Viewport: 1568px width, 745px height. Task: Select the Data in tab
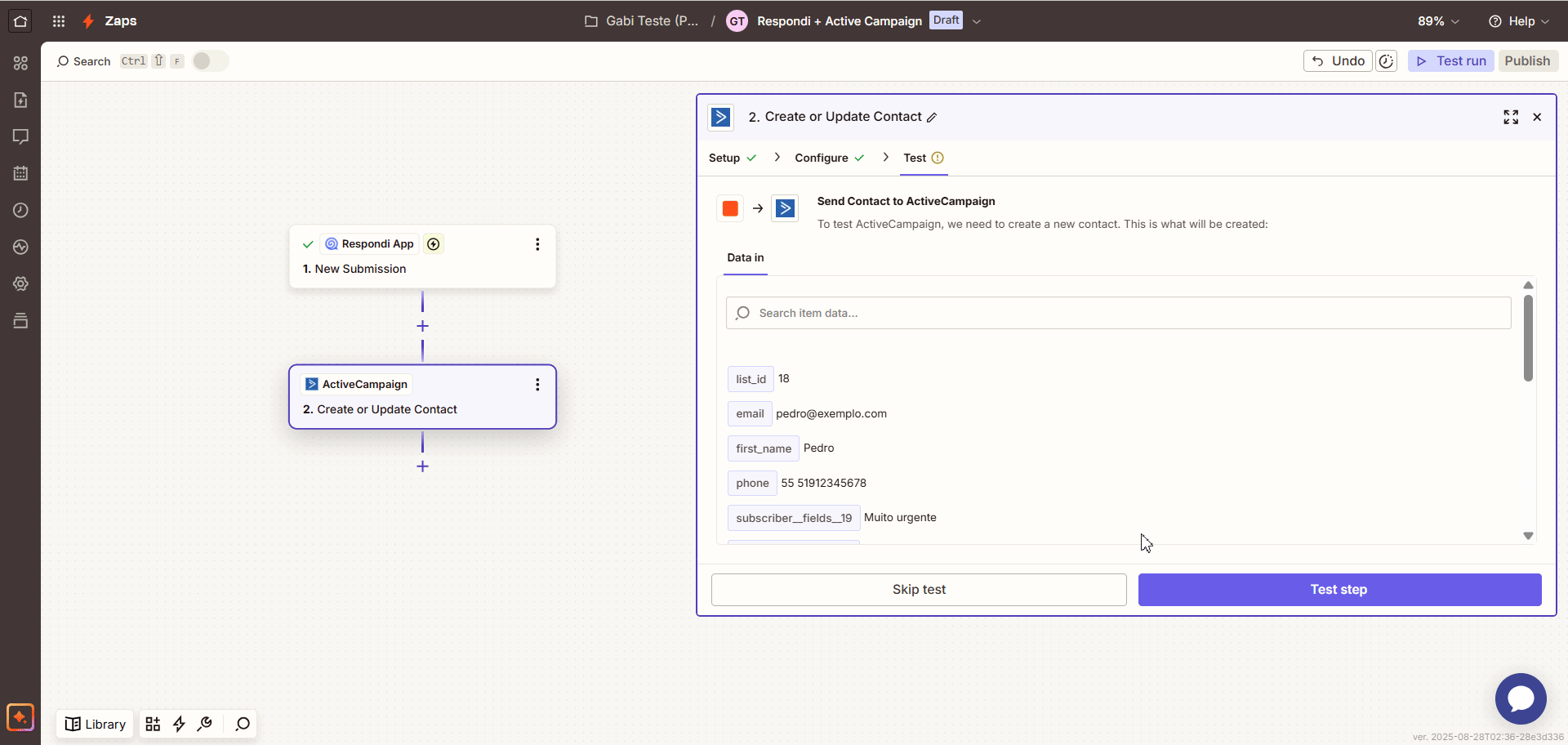pyautogui.click(x=746, y=257)
